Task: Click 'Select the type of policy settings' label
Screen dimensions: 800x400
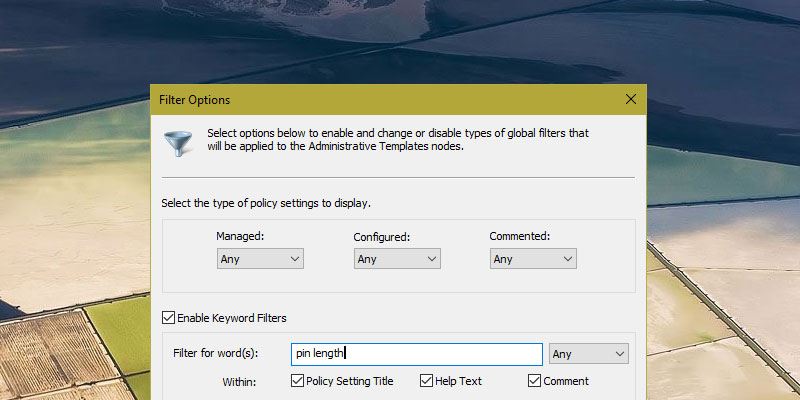Action: [x=266, y=204]
